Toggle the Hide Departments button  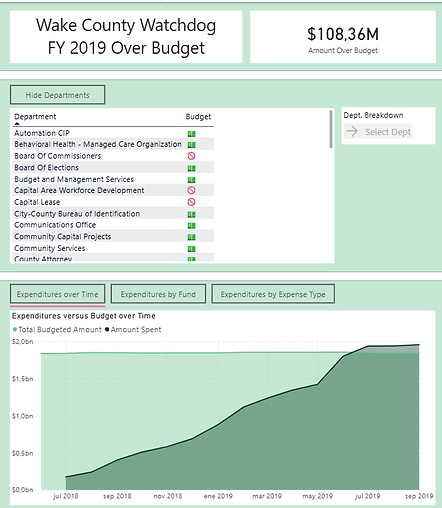58,95
